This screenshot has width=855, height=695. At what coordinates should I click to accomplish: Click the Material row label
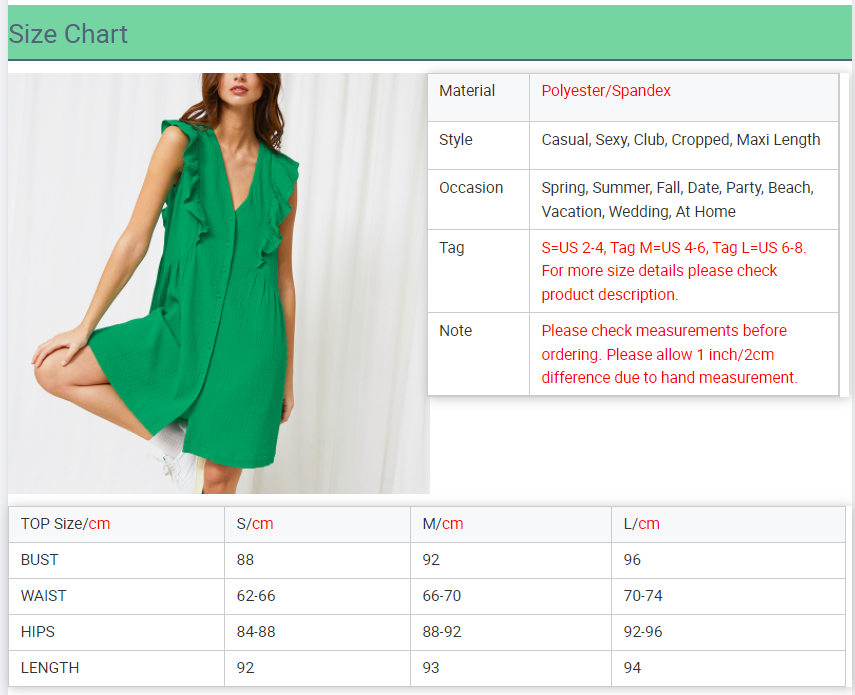(x=467, y=91)
